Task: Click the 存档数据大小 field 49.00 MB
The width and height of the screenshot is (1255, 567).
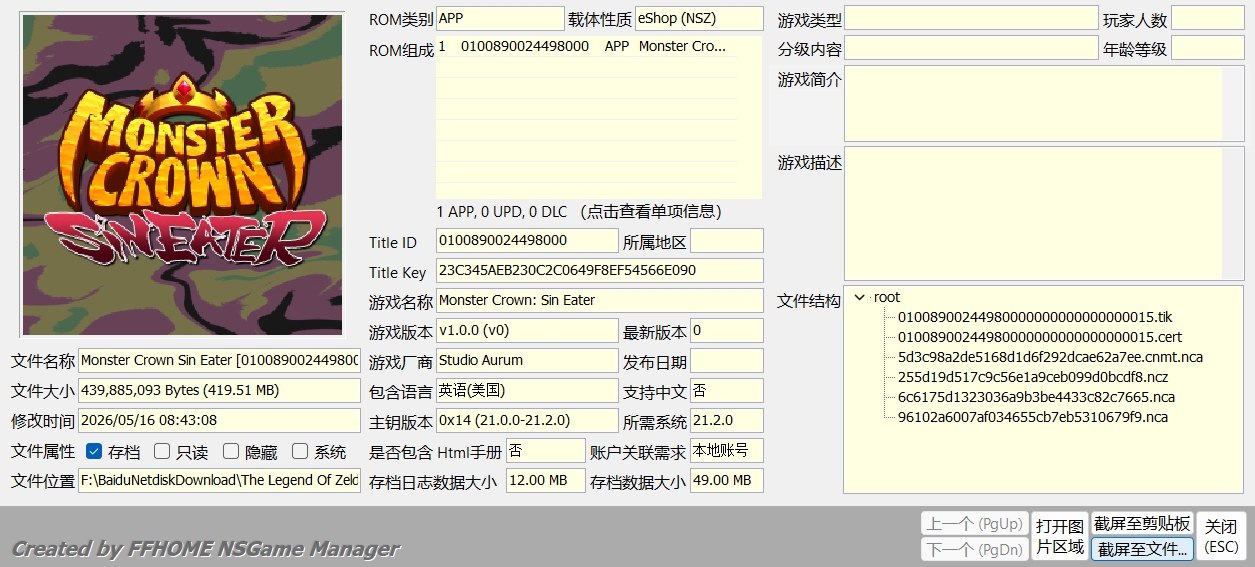Action: coord(727,481)
